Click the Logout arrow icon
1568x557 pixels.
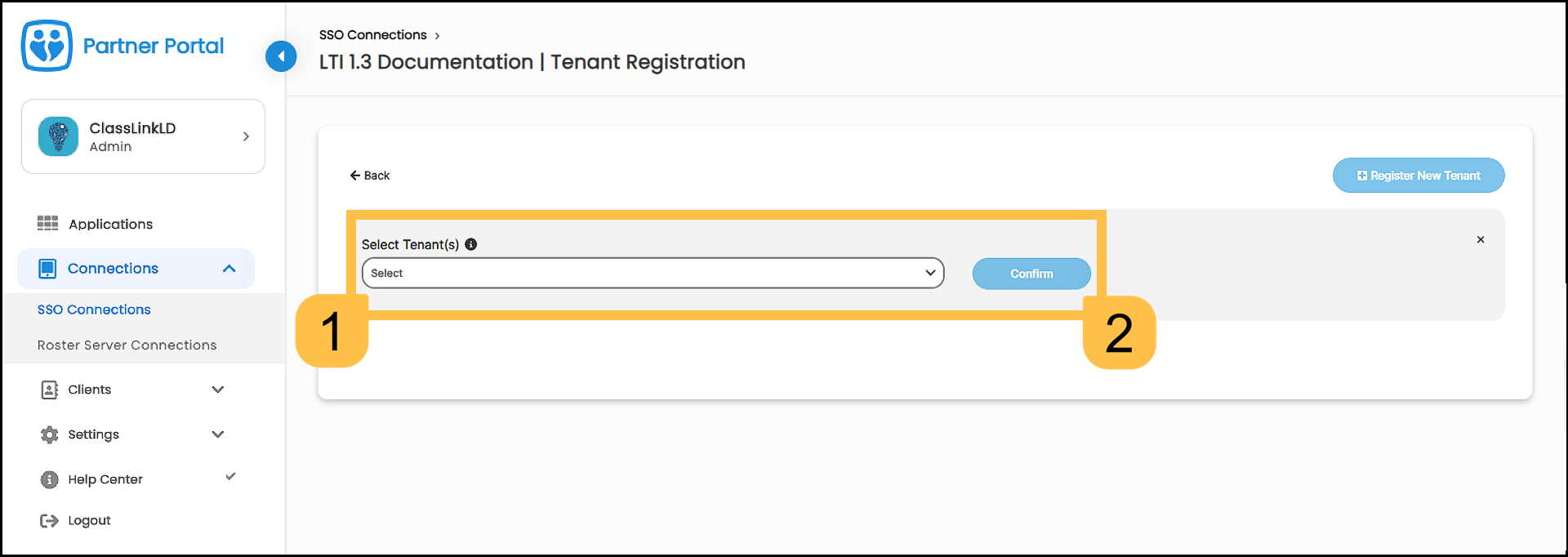(x=49, y=520)
